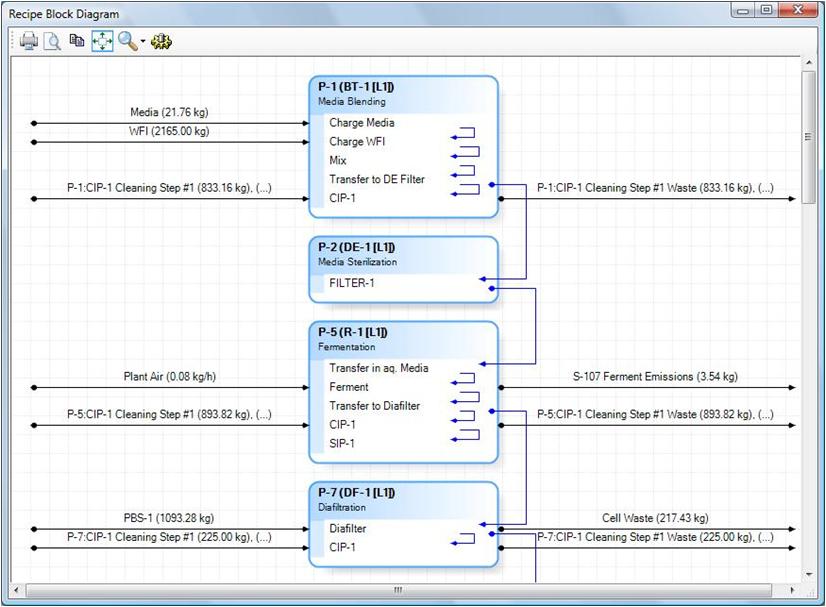Screen dimensions: 826x607
Task: Click the SIP-1 operation in Fermentation
Action: point(343,444)
